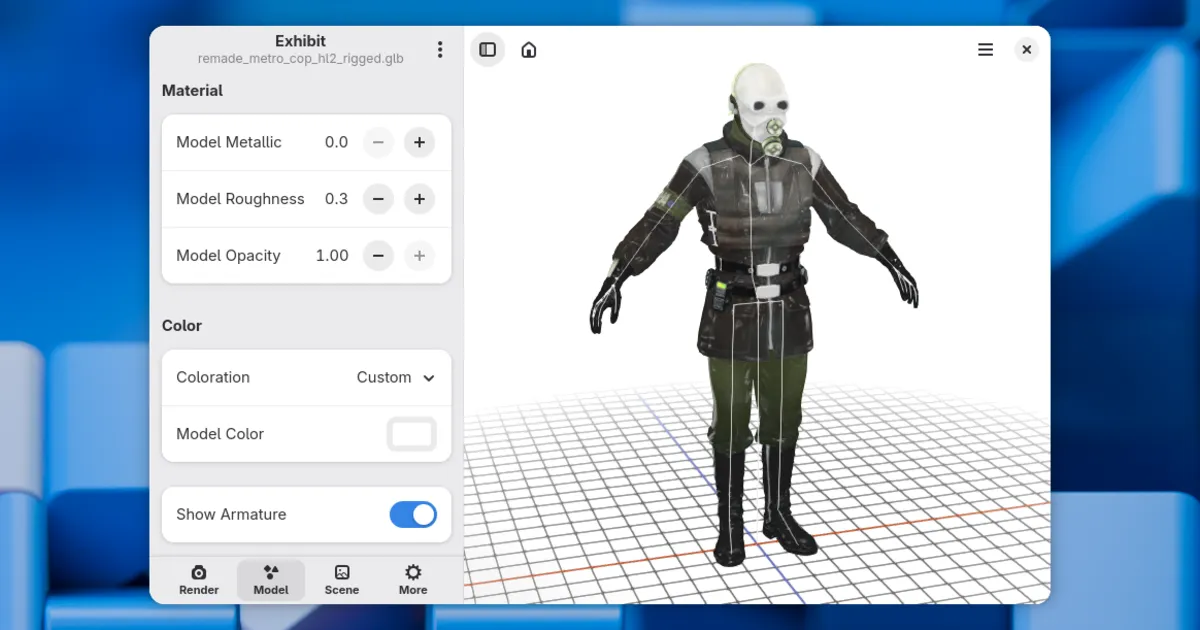Toggle the sidebar panel icon
The width and height of the screenshot is (1200, 630).
pyautogui.click(x=487, y=50)
